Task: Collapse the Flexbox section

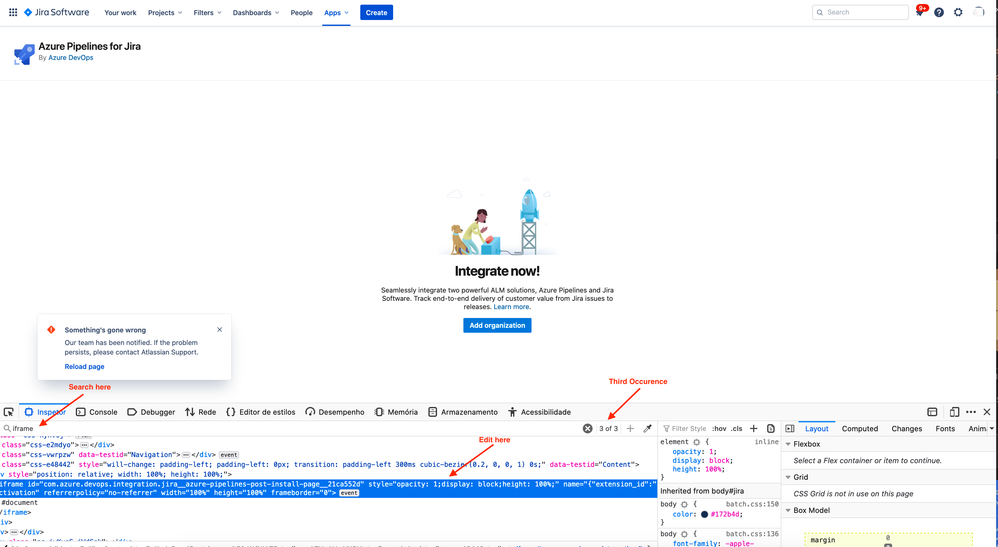Action: pos(788,444)
